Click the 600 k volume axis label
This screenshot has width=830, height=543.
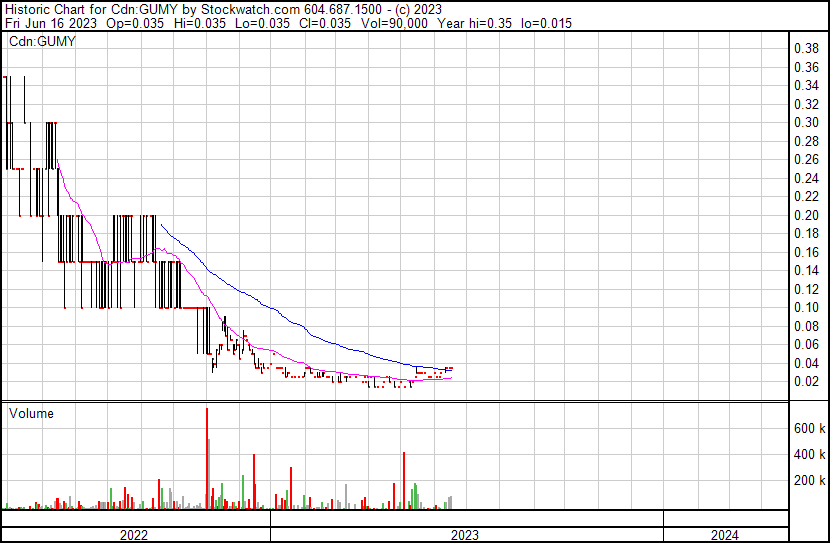click(x=809, y=428)
